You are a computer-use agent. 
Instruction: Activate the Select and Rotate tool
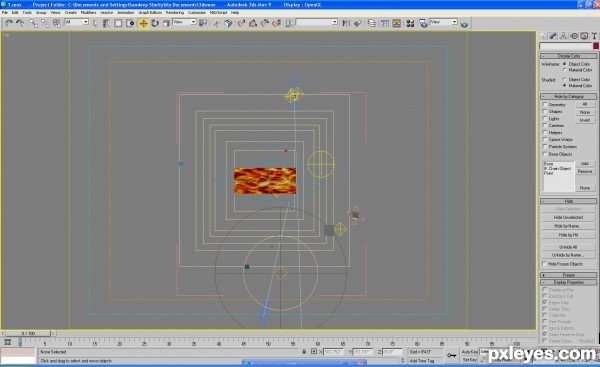point(155,23)
